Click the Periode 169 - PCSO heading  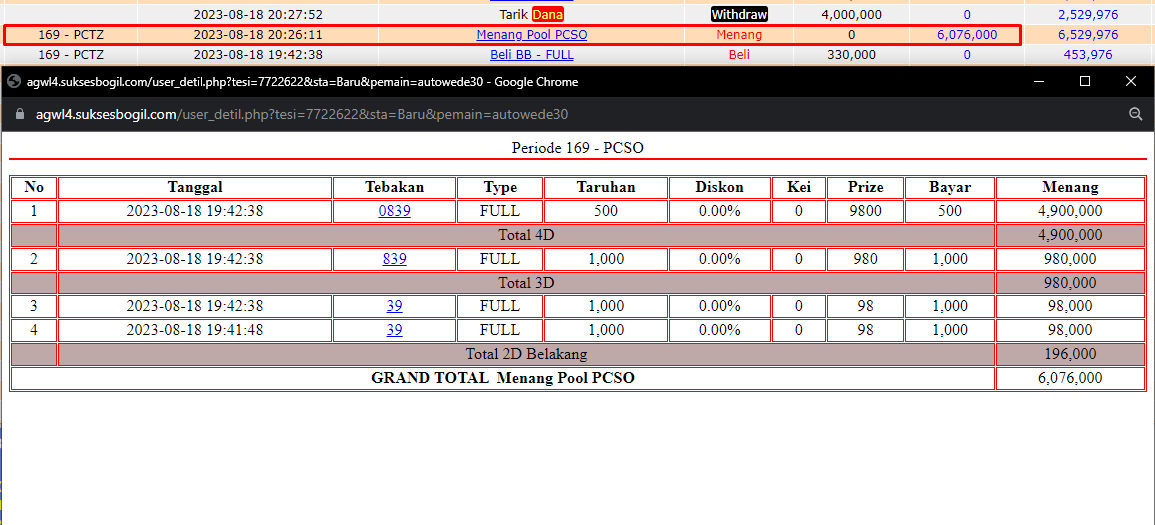coord(578,147)
